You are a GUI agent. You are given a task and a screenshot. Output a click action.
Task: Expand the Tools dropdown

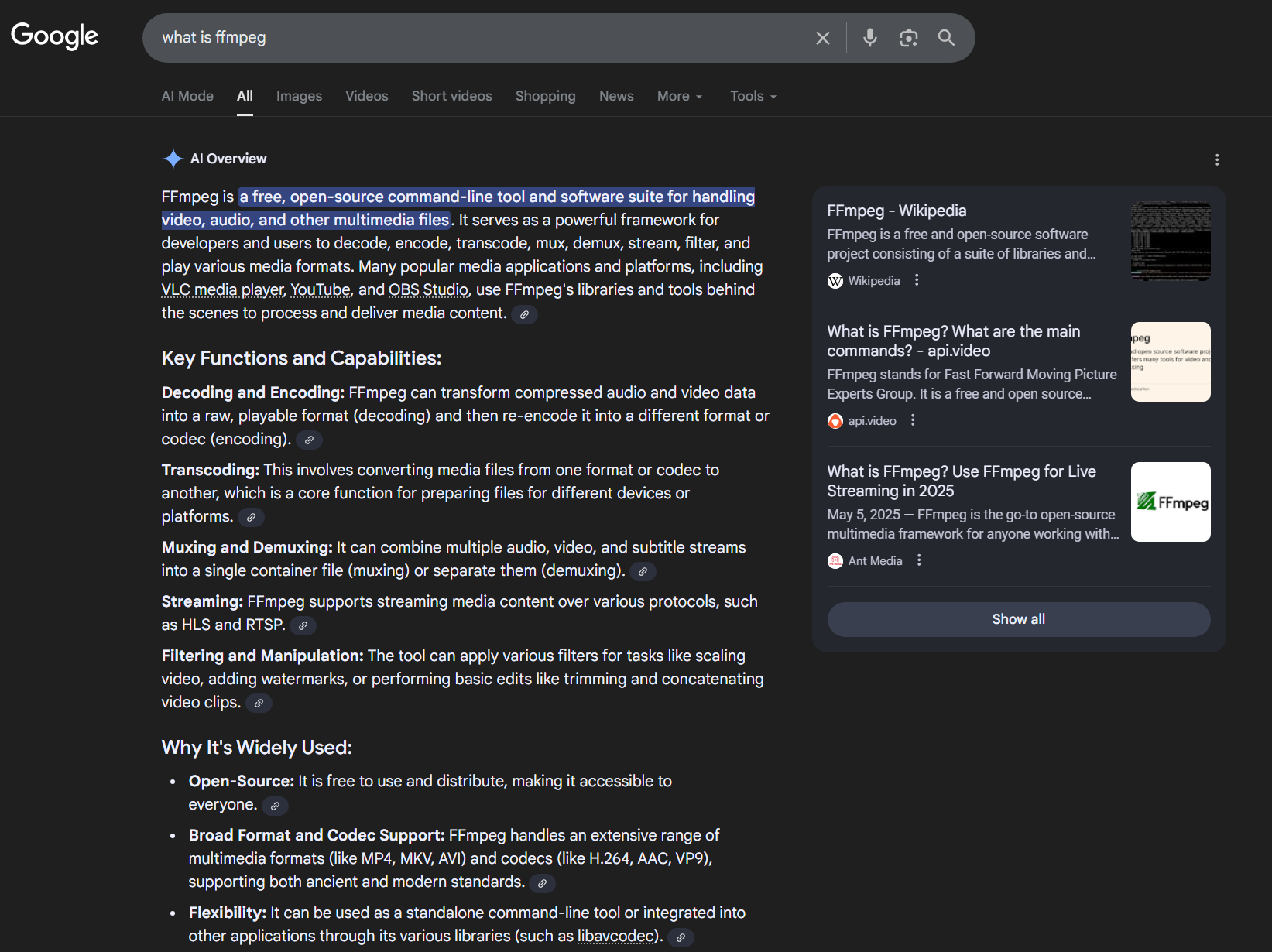(753, 96)
